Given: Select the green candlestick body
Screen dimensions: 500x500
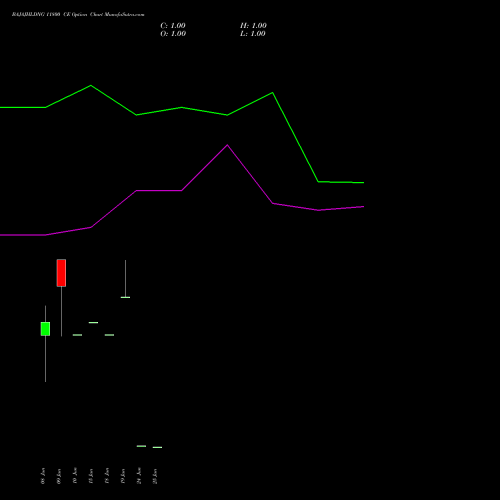Looking at the screenshot, I should click(x=45, y=329).
